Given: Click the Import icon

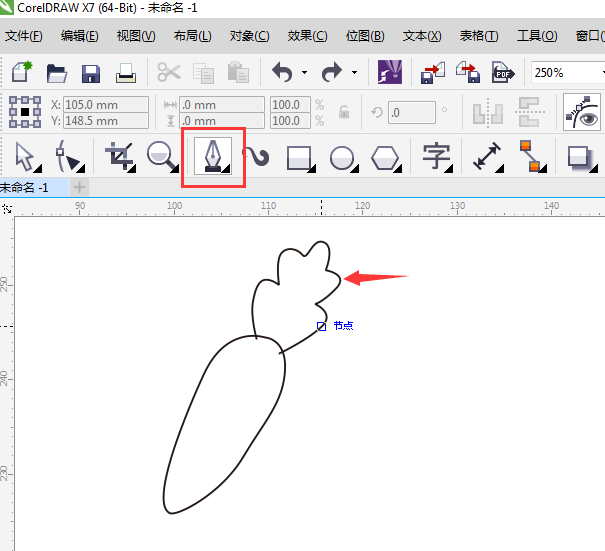Looking at the screenshot, I should point(433,73).
